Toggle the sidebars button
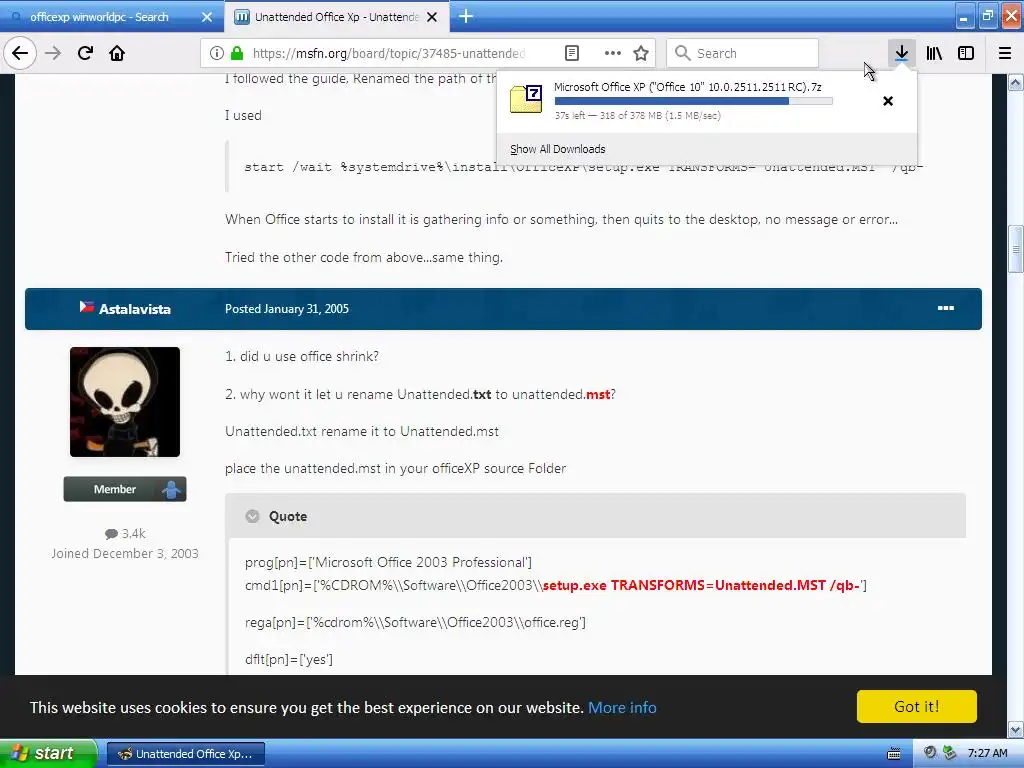The image size is (1024, 768). (966, 54)
